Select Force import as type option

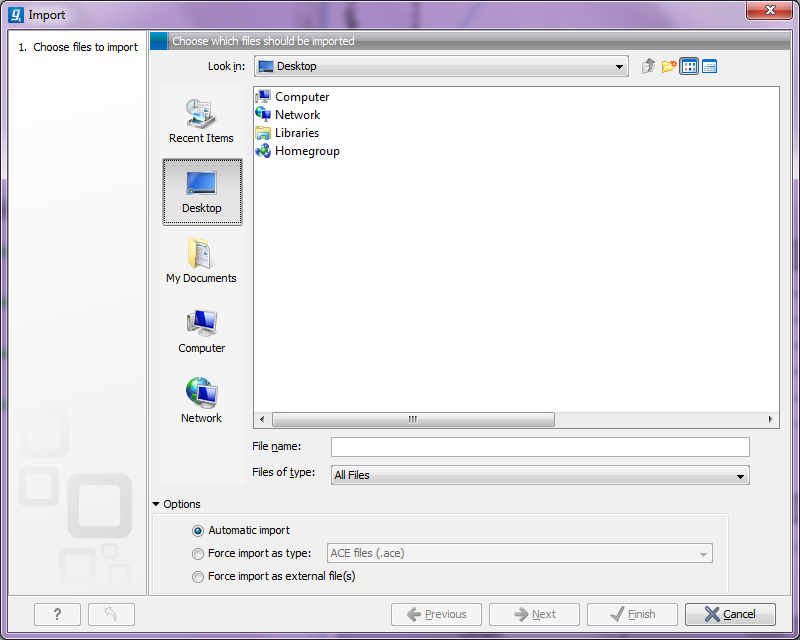pyautogui.click(x=198, y=554)
